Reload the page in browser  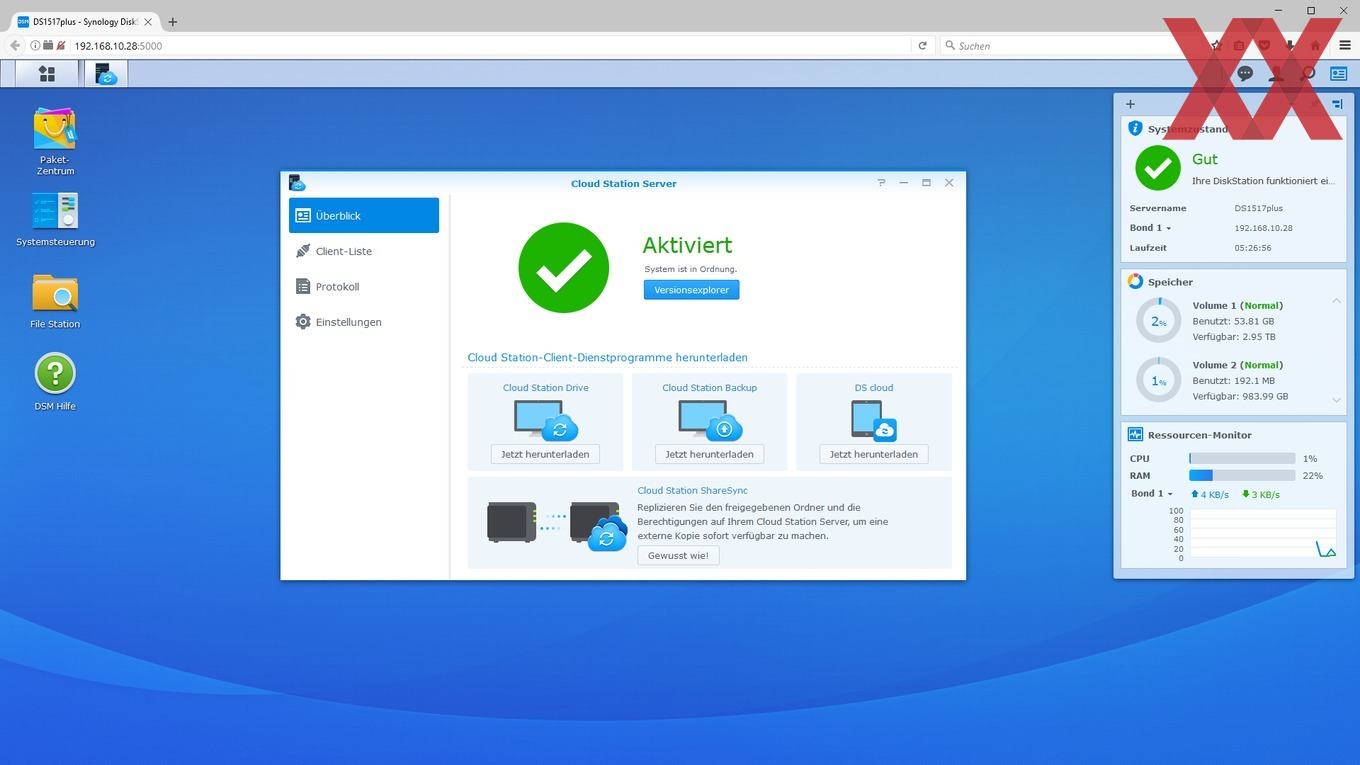922,45
